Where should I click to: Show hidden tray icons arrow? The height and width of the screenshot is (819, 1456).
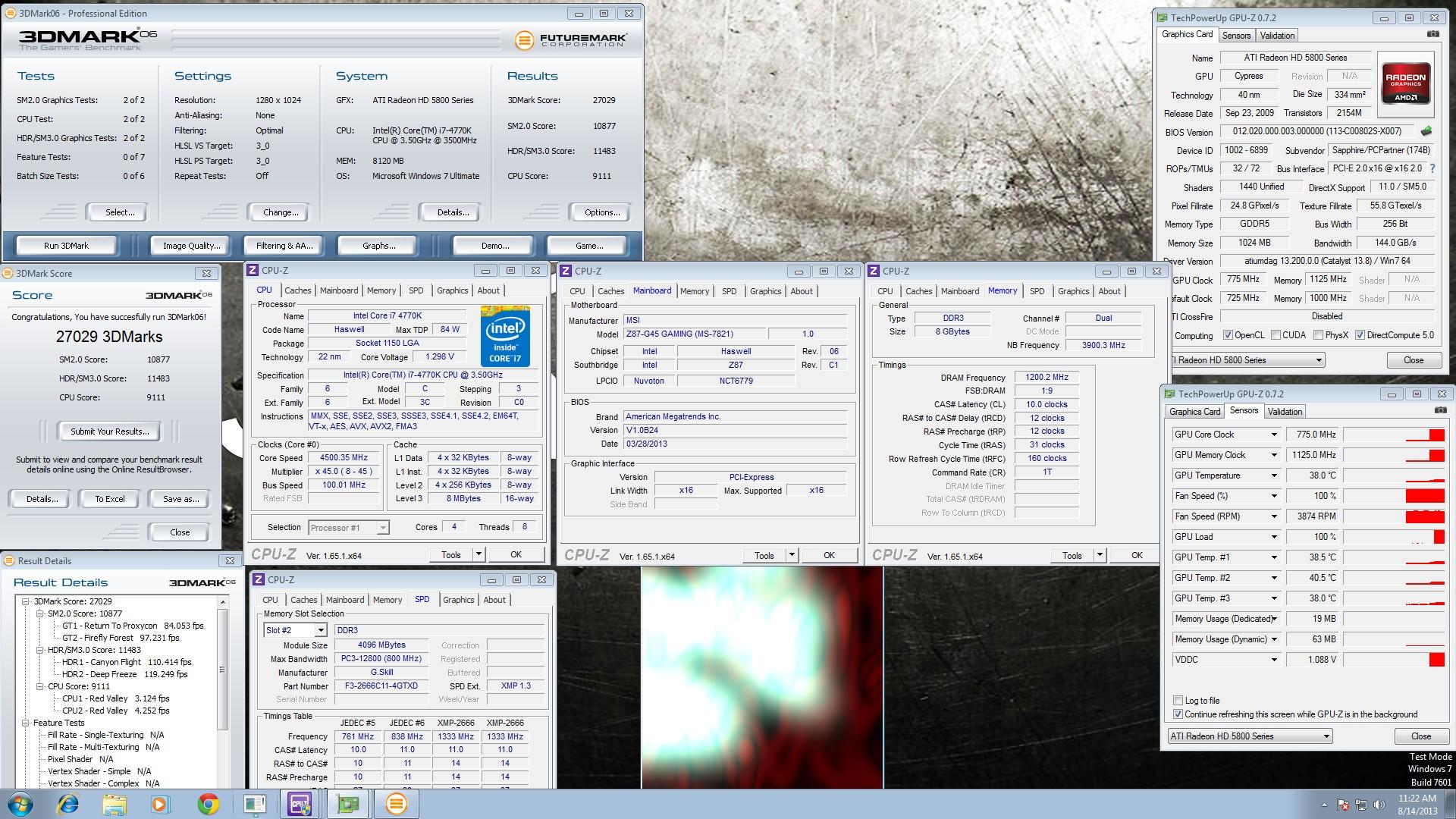[1324, 805]
